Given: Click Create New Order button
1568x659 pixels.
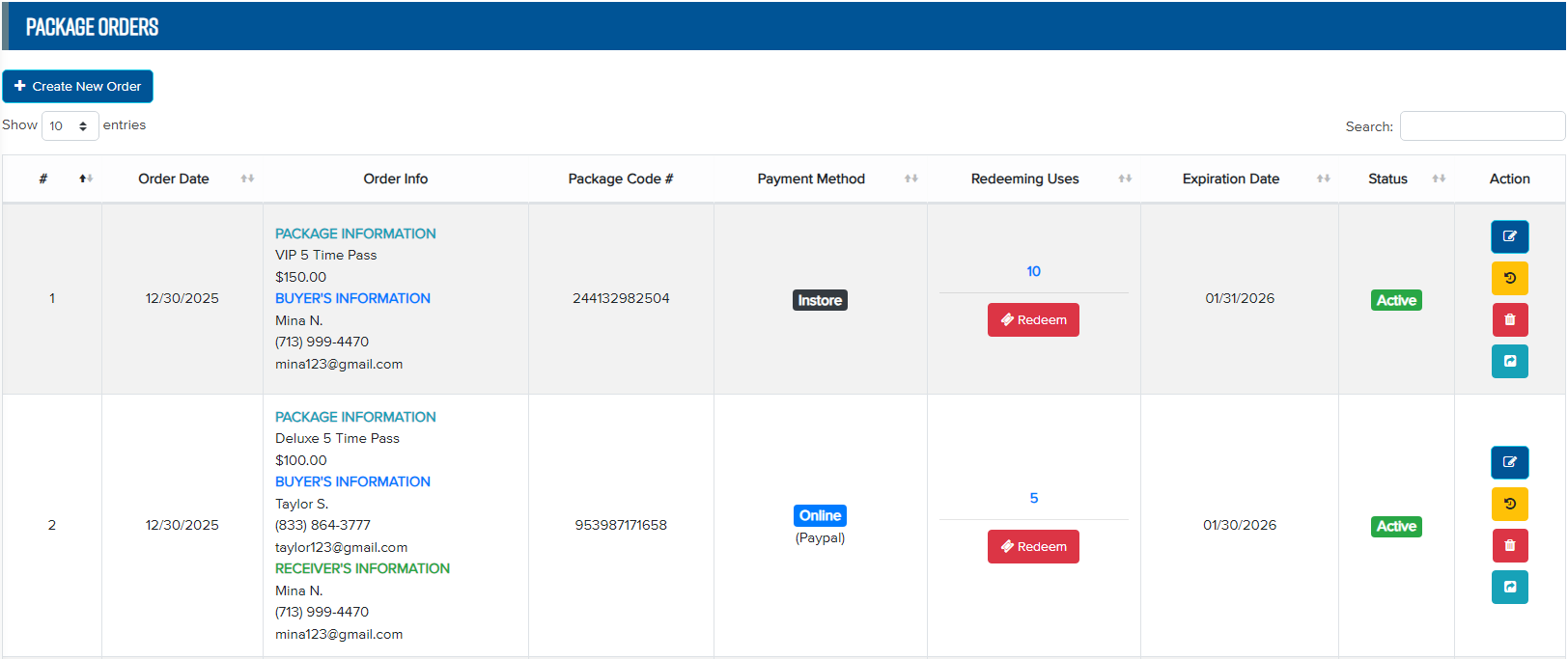Looking at the screenshot, I should [x=77, y=86].
